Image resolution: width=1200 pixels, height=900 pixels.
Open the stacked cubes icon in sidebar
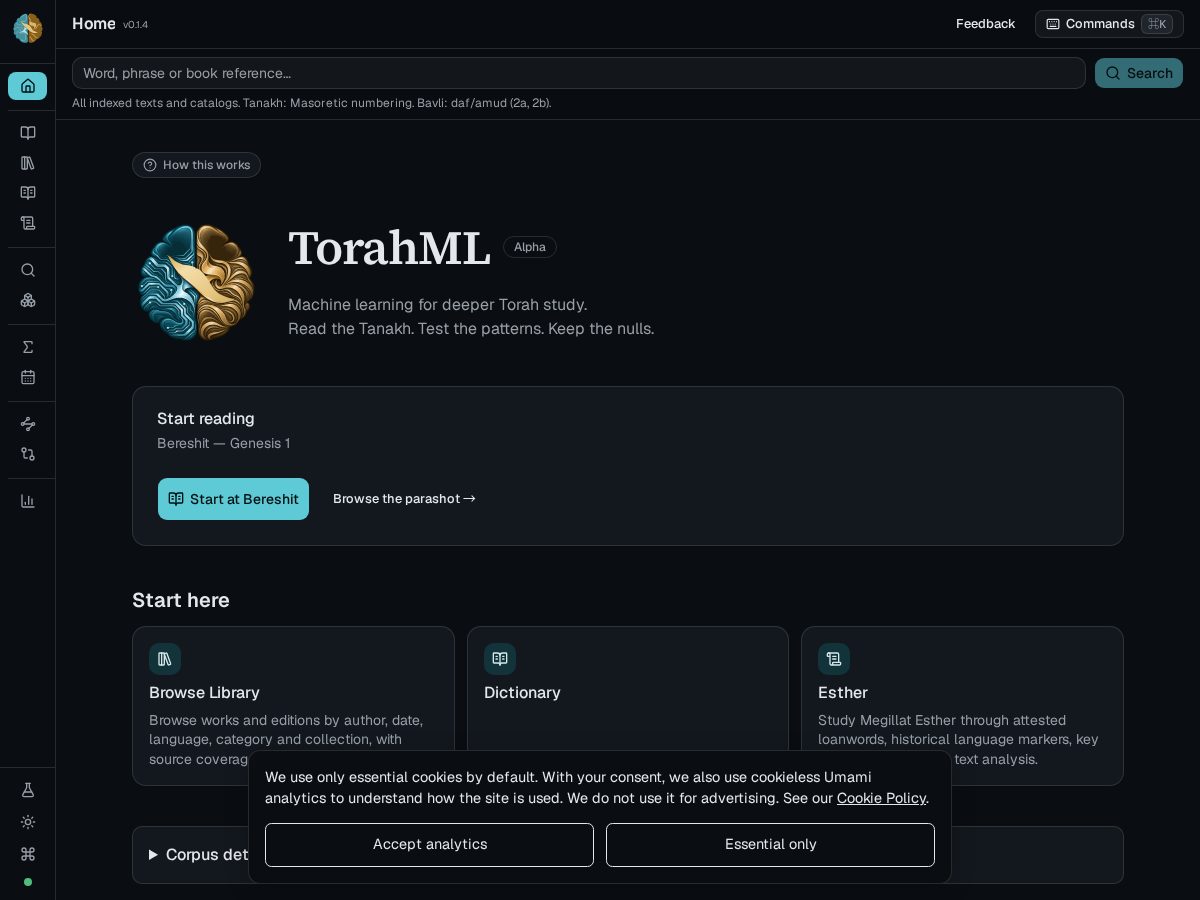(x=28, y=300)
